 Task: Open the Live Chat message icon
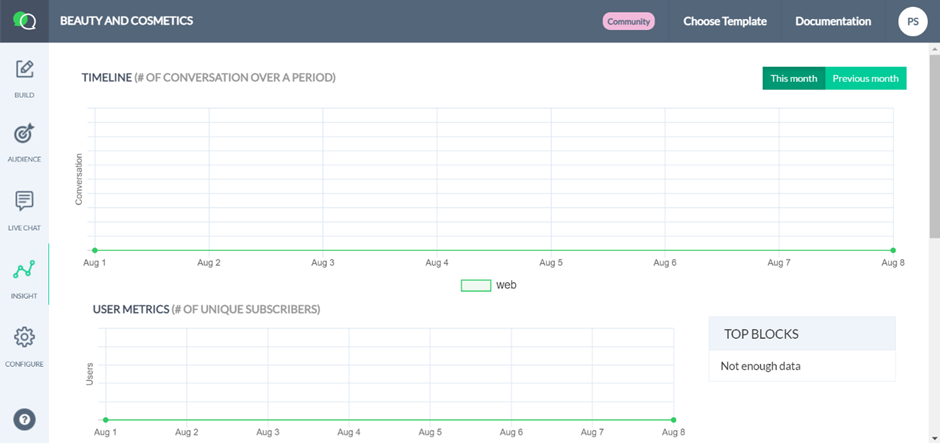25,201
